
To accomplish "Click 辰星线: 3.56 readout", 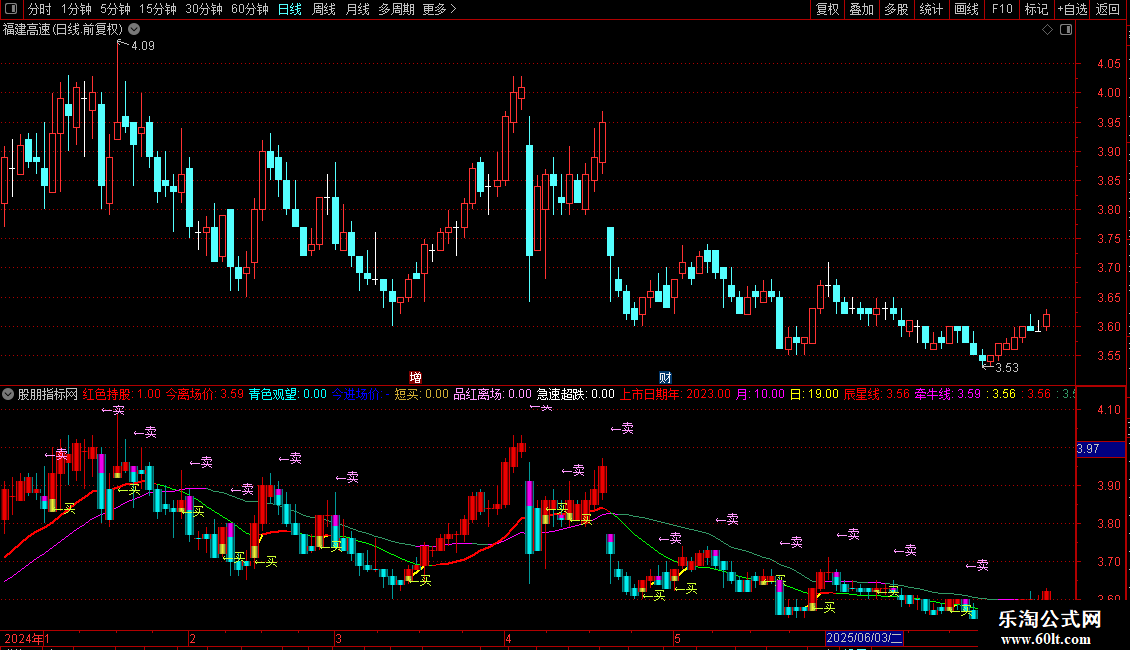I will [876, 394].
